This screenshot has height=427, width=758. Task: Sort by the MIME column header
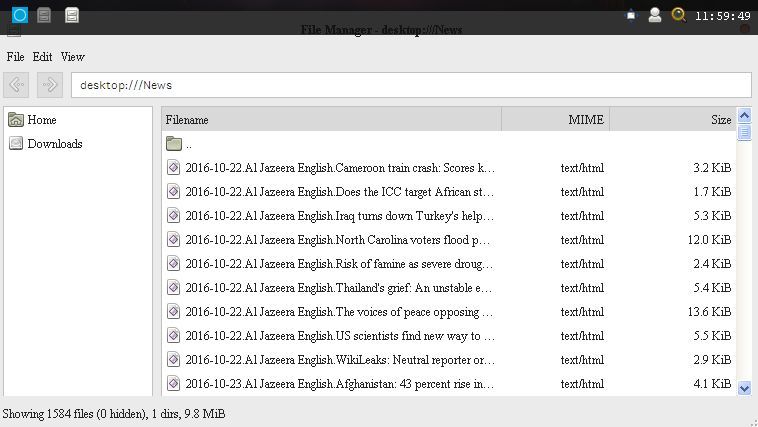[555, 120]
